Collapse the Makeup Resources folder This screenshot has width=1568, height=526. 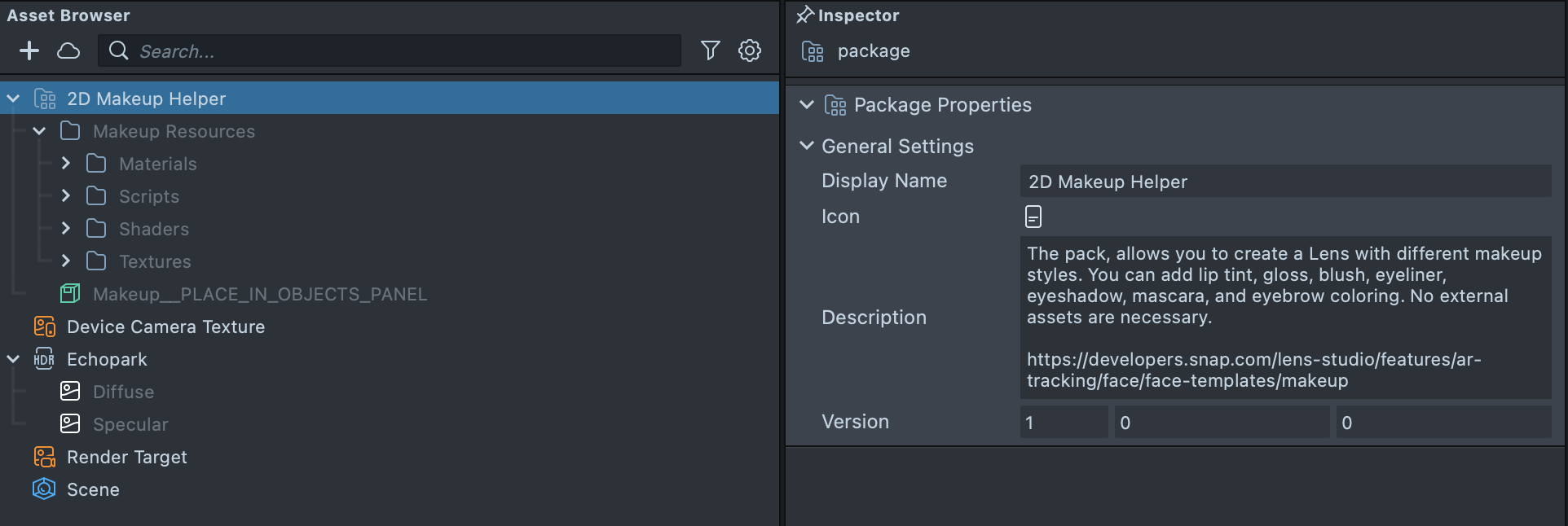(x=39, y=131)
